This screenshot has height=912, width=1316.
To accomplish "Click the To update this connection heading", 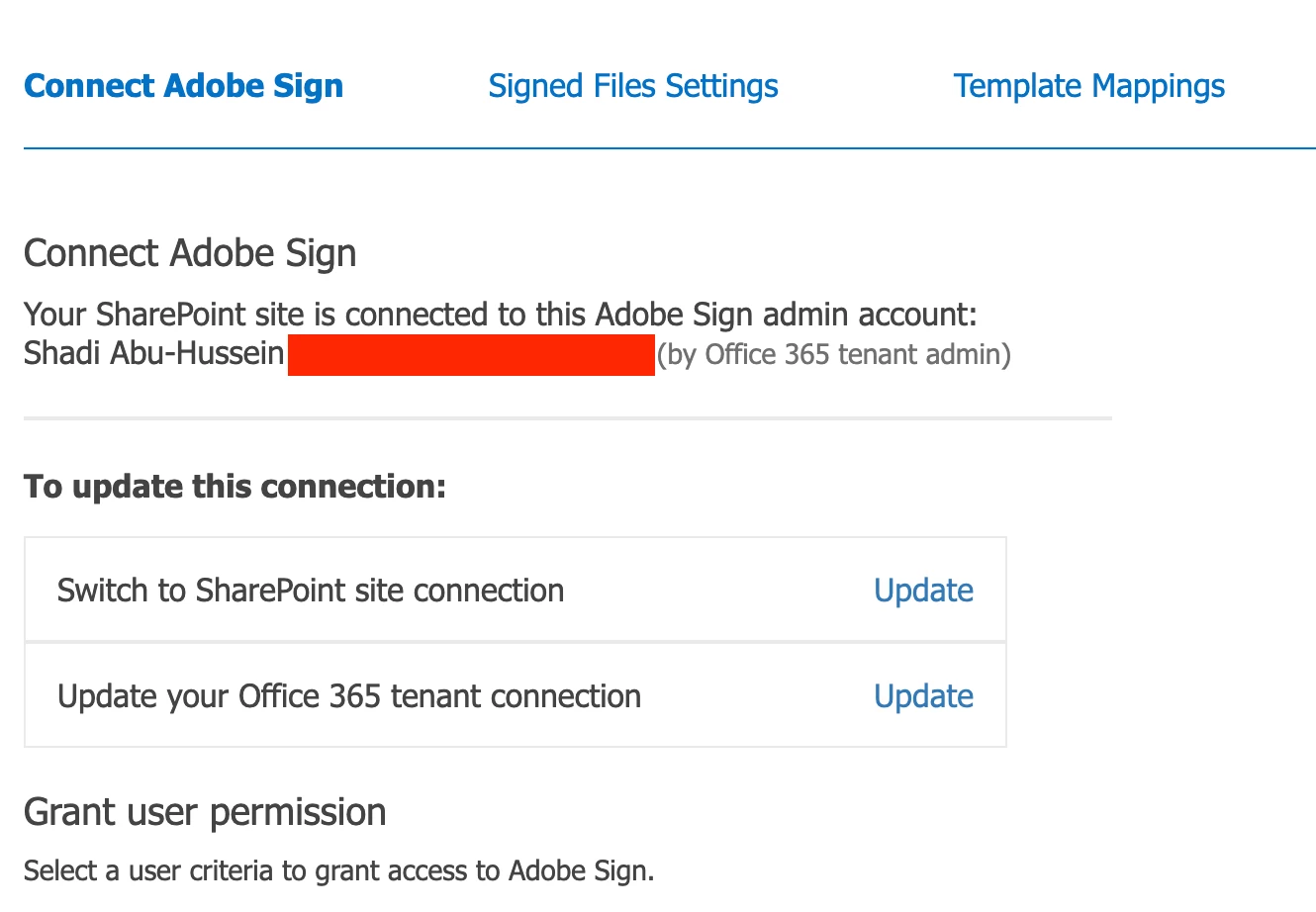I will (235, 487).
